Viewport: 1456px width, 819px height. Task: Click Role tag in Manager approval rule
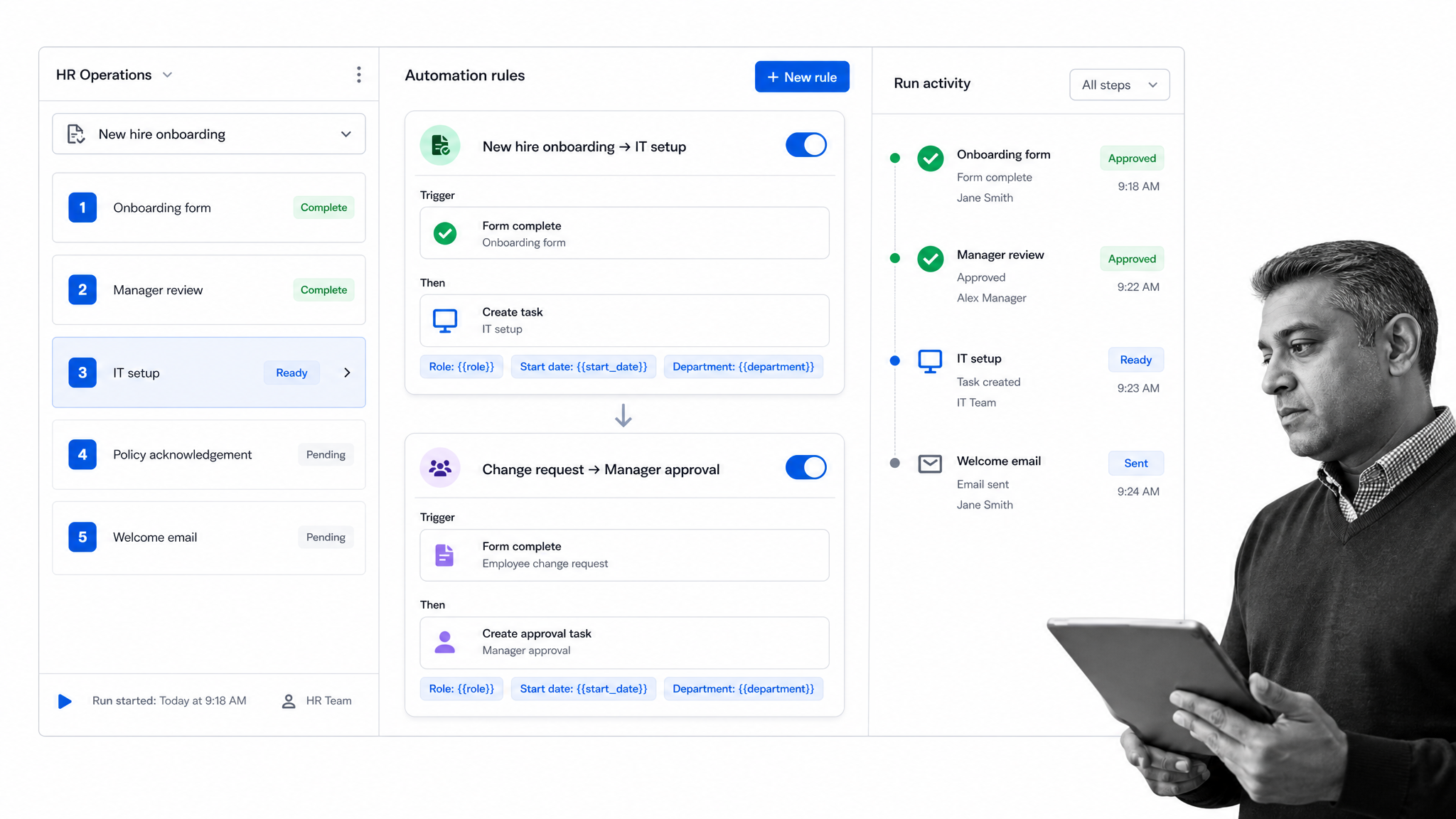click(461, 689)
